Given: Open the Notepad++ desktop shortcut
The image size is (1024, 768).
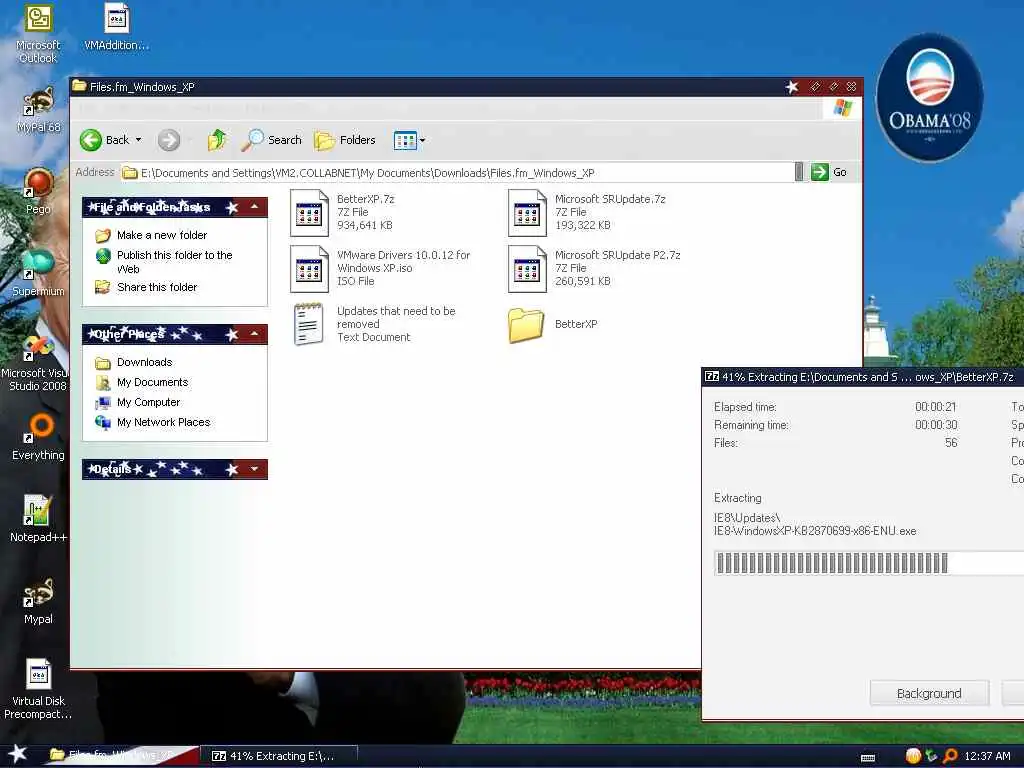Looking at the screenshot, I should tap(38, 519).
